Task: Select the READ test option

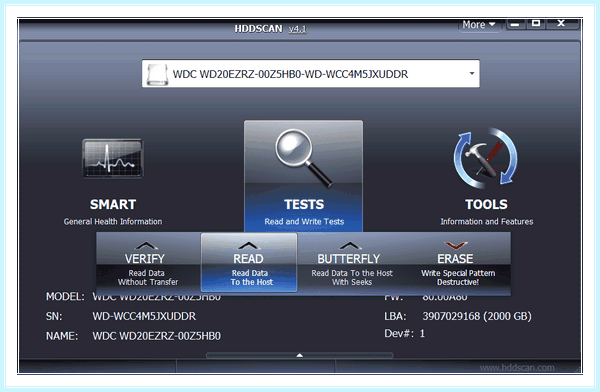Action: coord(249,263)
